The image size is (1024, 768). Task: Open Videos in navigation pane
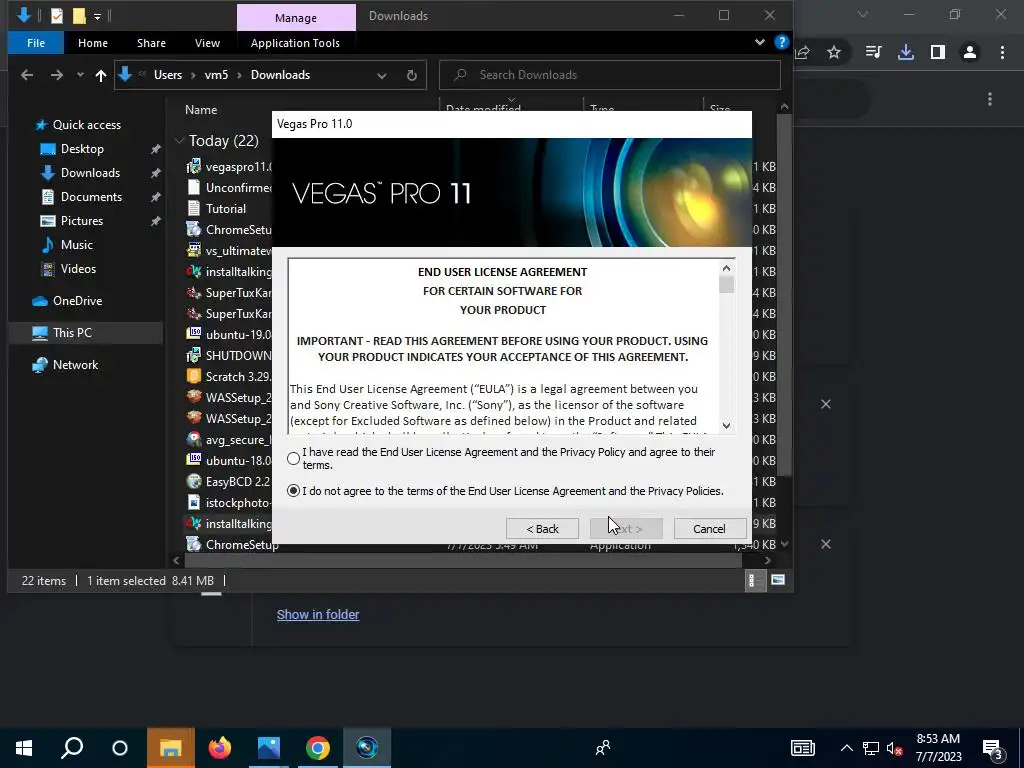click(x=78, y=268)
